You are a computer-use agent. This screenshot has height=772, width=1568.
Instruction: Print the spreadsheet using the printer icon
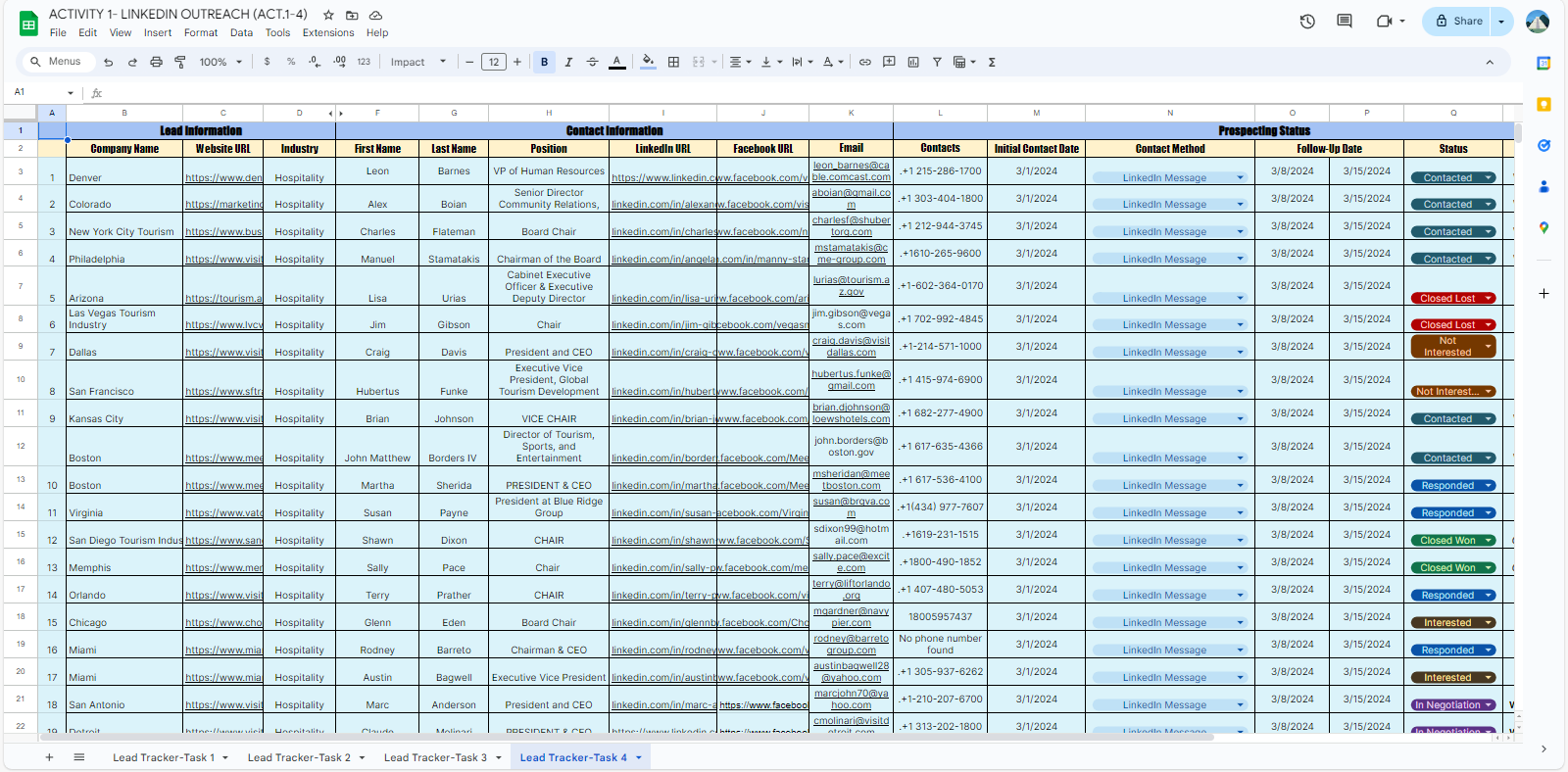click(156, 62)
